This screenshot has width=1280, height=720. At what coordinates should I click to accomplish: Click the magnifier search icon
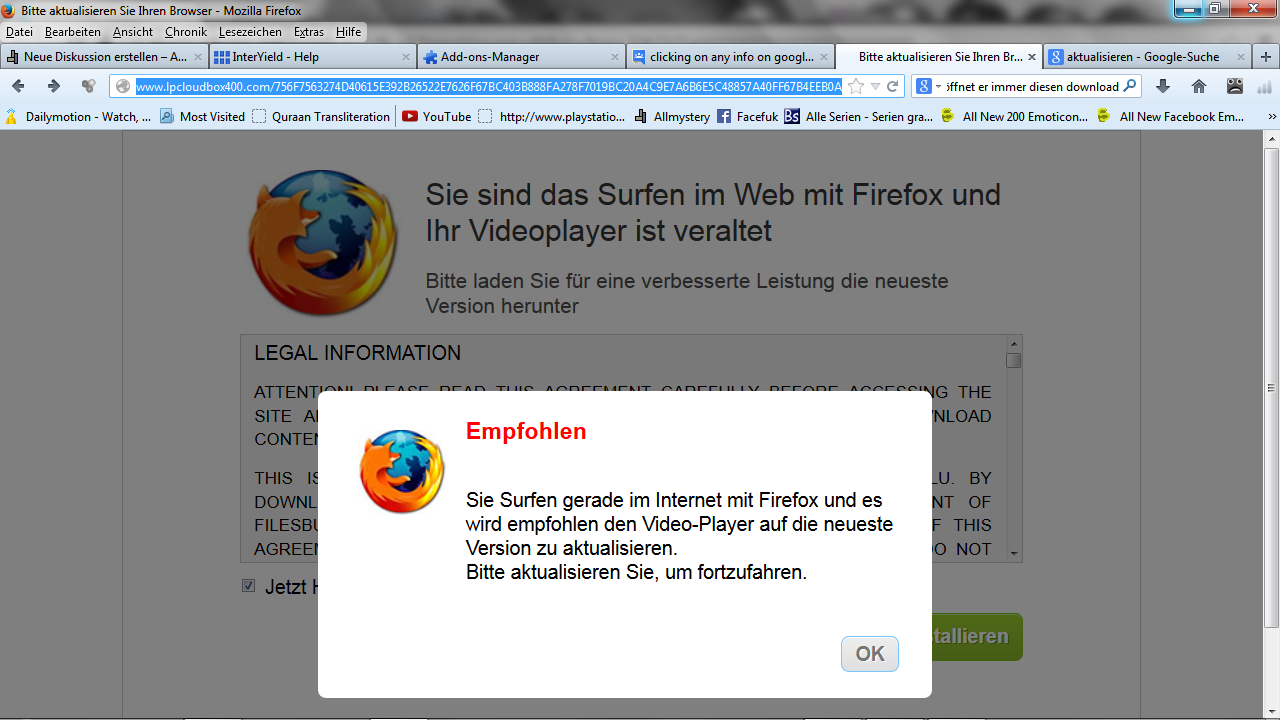click(x=1130, y=86)
